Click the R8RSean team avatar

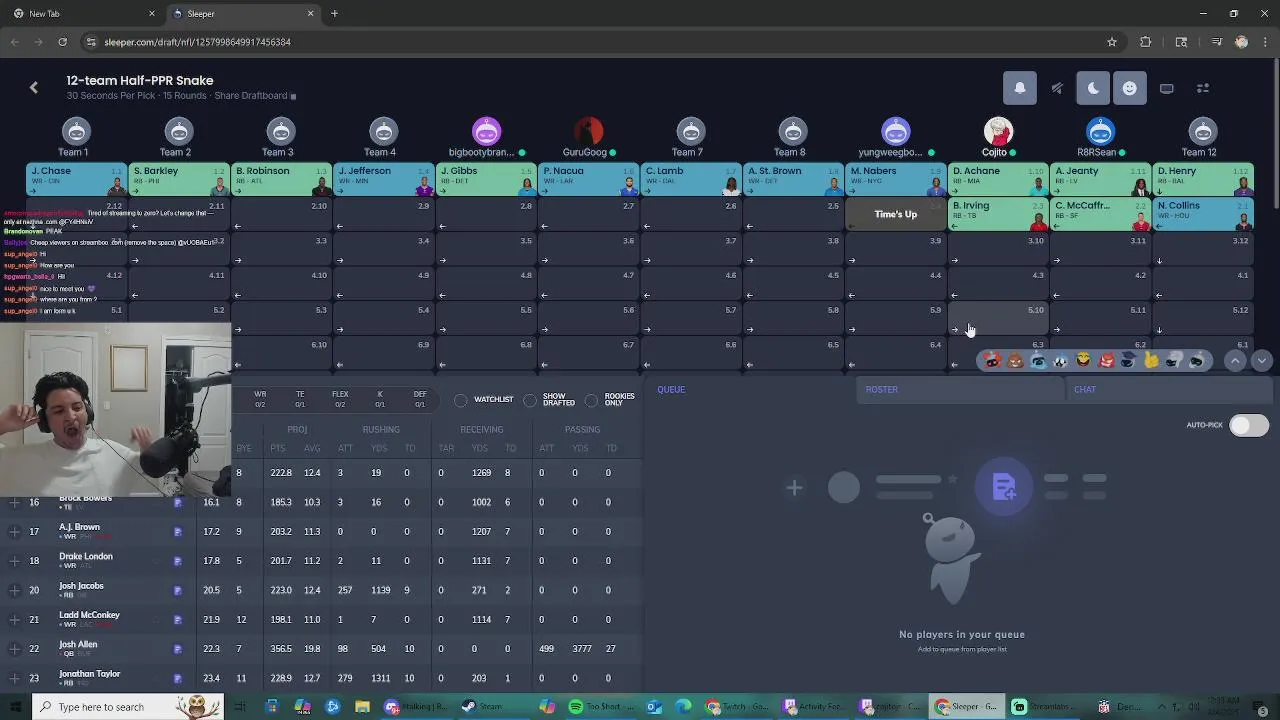(1100, 131)
